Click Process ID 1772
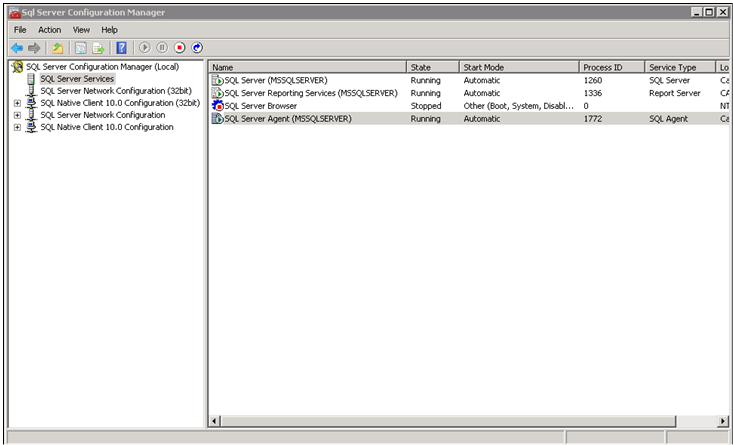Image resolution: width=733 pixels, height=445 pixels. (593, 119)
